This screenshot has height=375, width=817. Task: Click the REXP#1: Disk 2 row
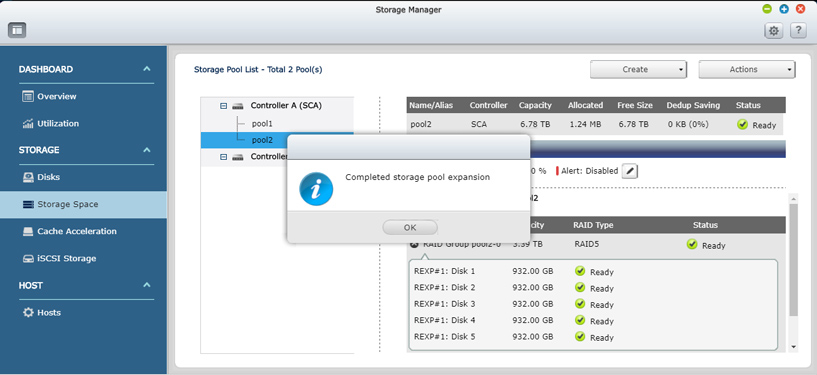coord(593,288)
